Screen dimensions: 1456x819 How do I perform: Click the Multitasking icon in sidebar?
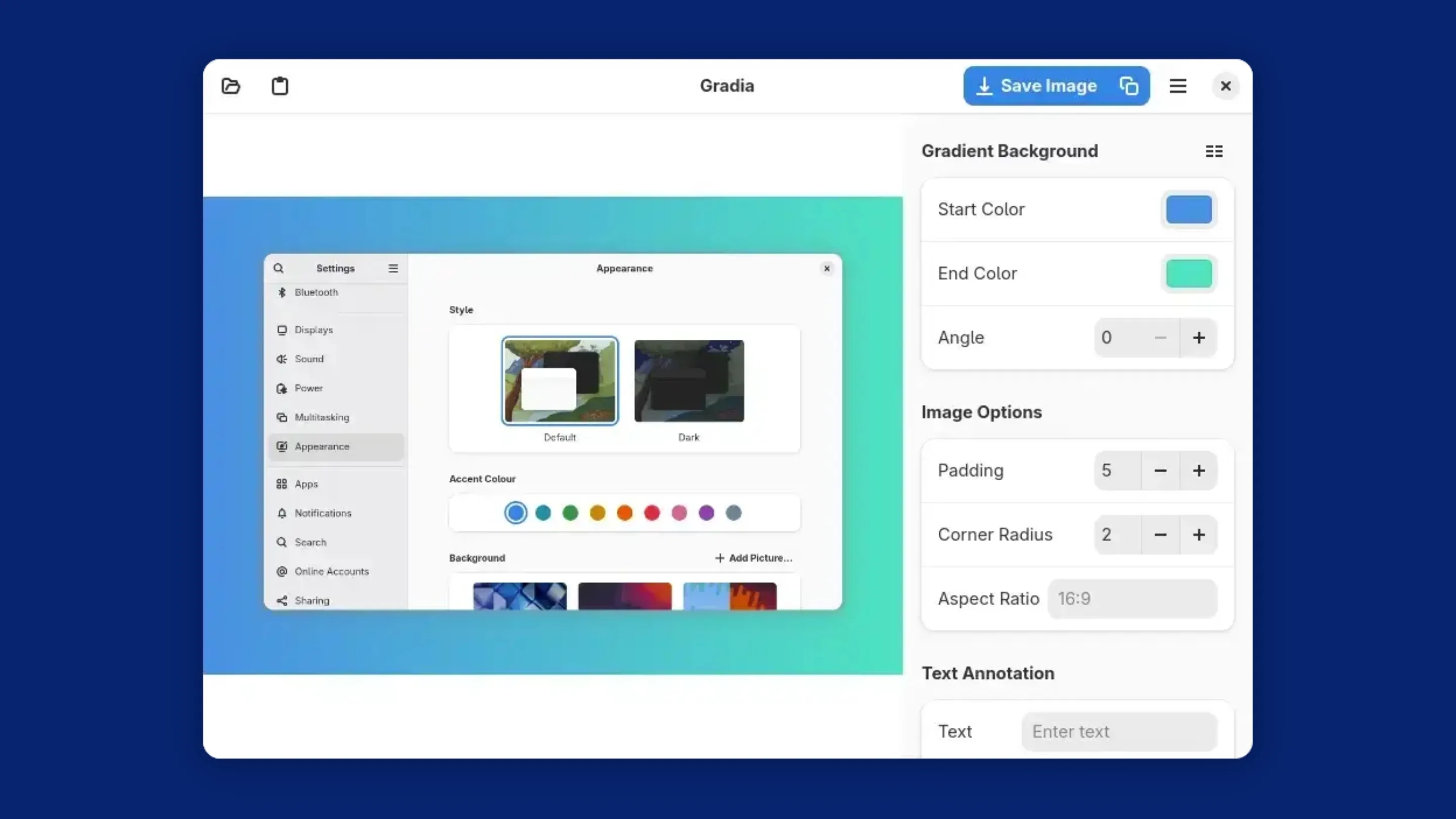[x=282, y=418]
